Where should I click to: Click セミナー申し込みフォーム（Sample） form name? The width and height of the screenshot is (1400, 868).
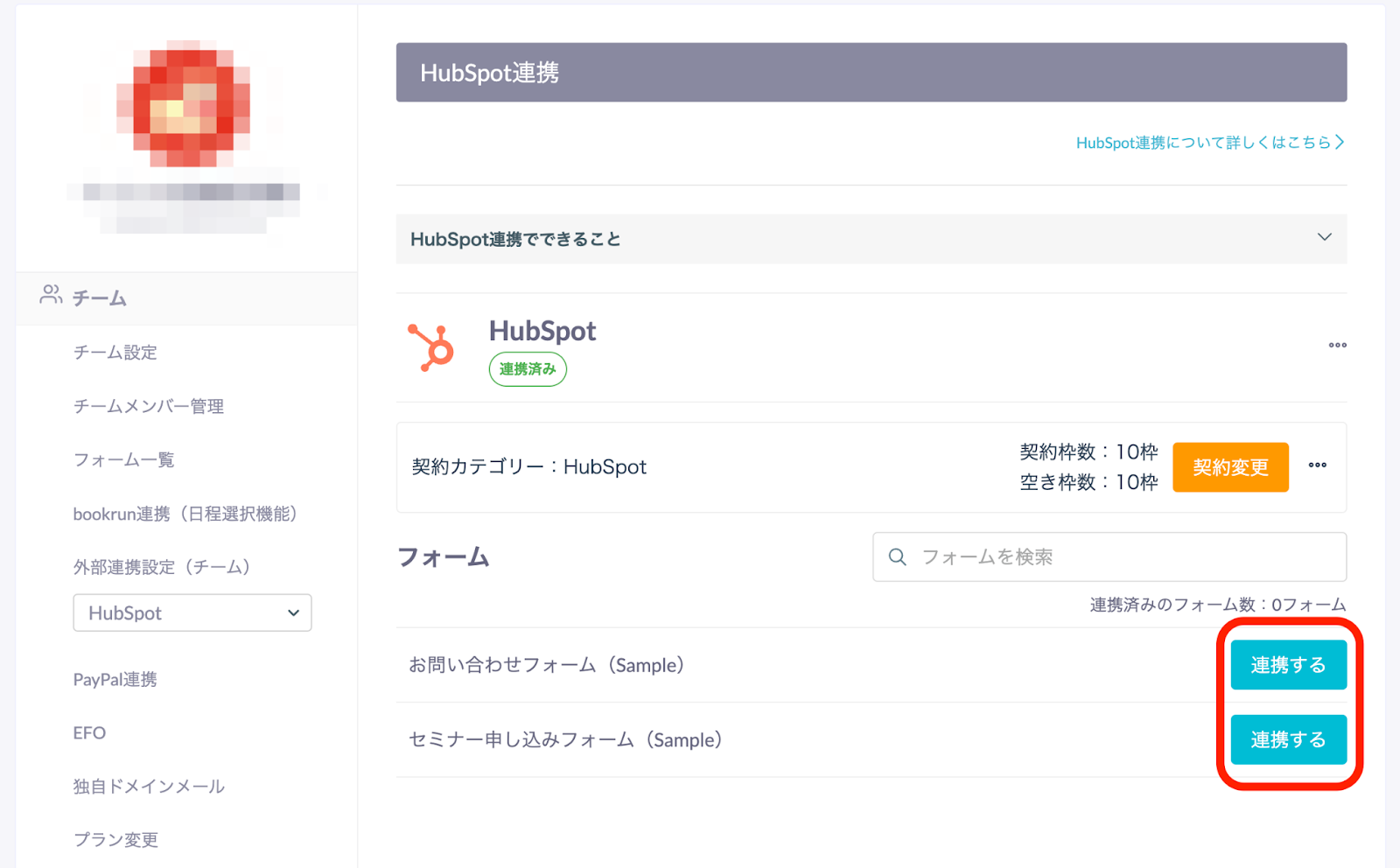[x=566, y=739]
